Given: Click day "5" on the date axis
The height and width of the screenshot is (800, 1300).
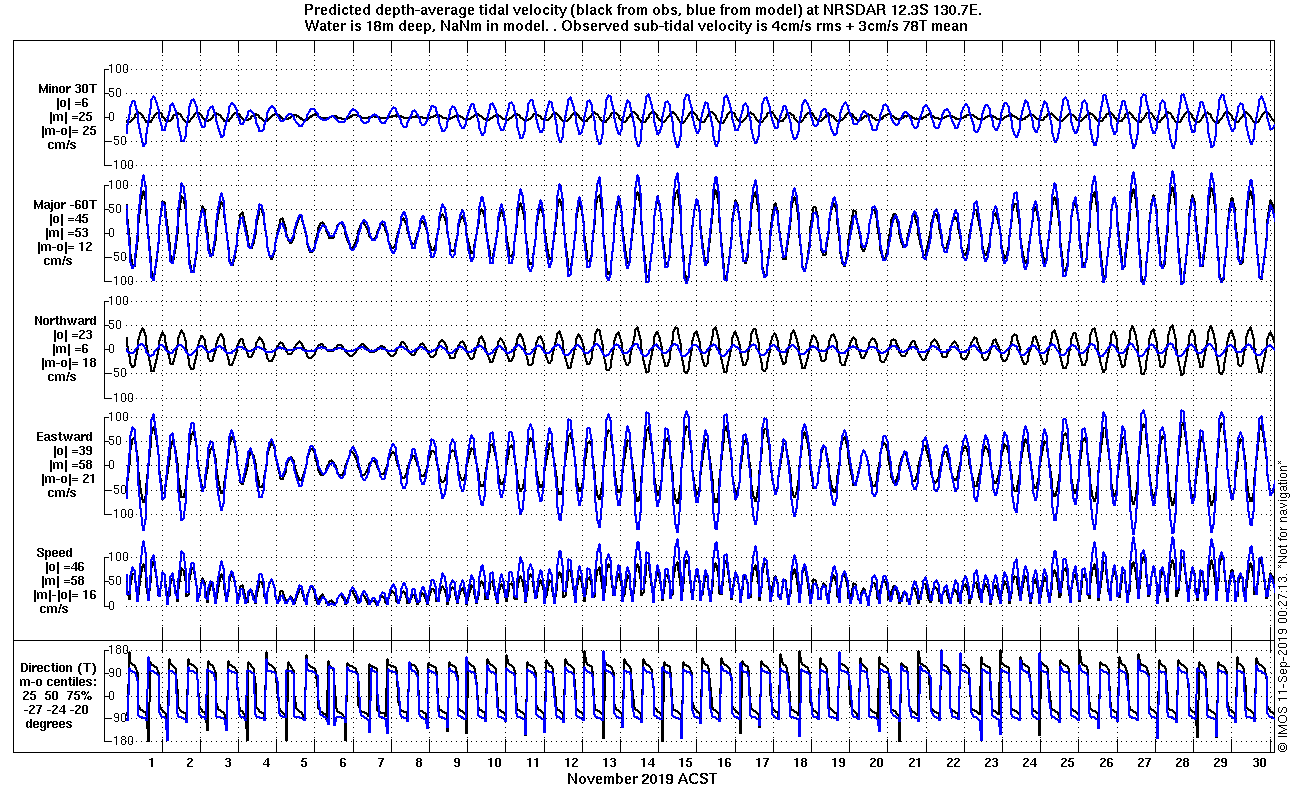Looking at the screenshot, I should (304, 762).
